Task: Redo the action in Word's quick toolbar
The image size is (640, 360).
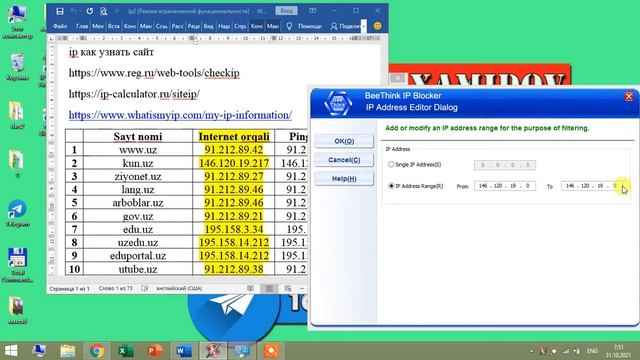Action: tap(89, 11)
